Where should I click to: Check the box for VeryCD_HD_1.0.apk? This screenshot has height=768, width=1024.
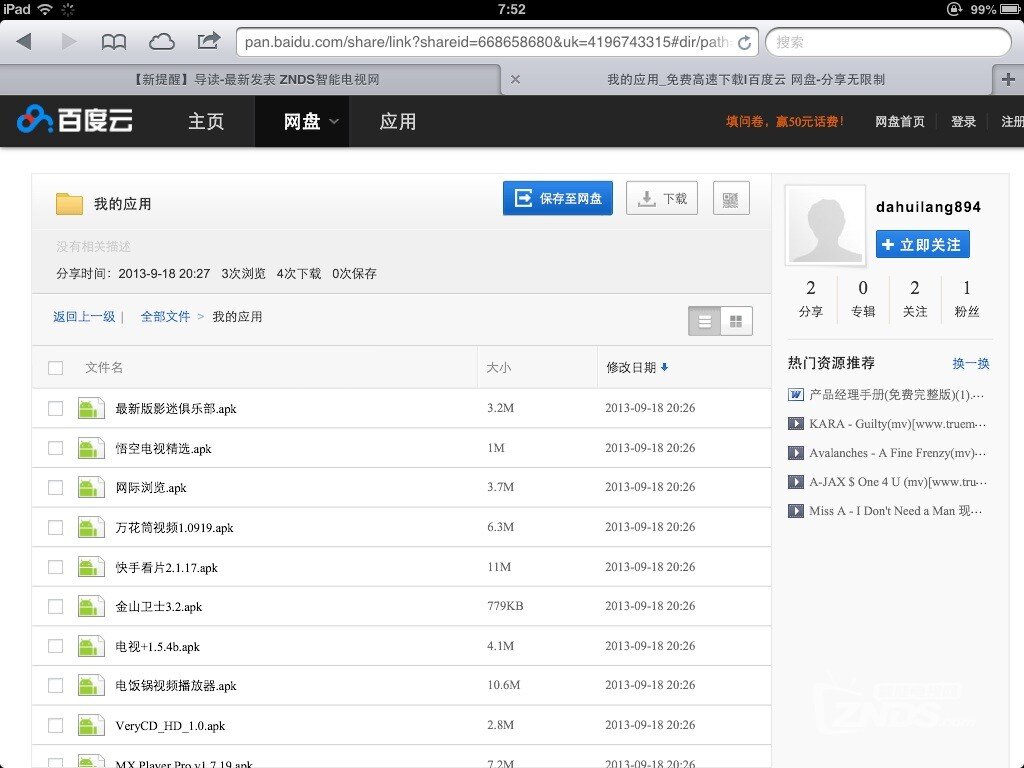(56, 725)
